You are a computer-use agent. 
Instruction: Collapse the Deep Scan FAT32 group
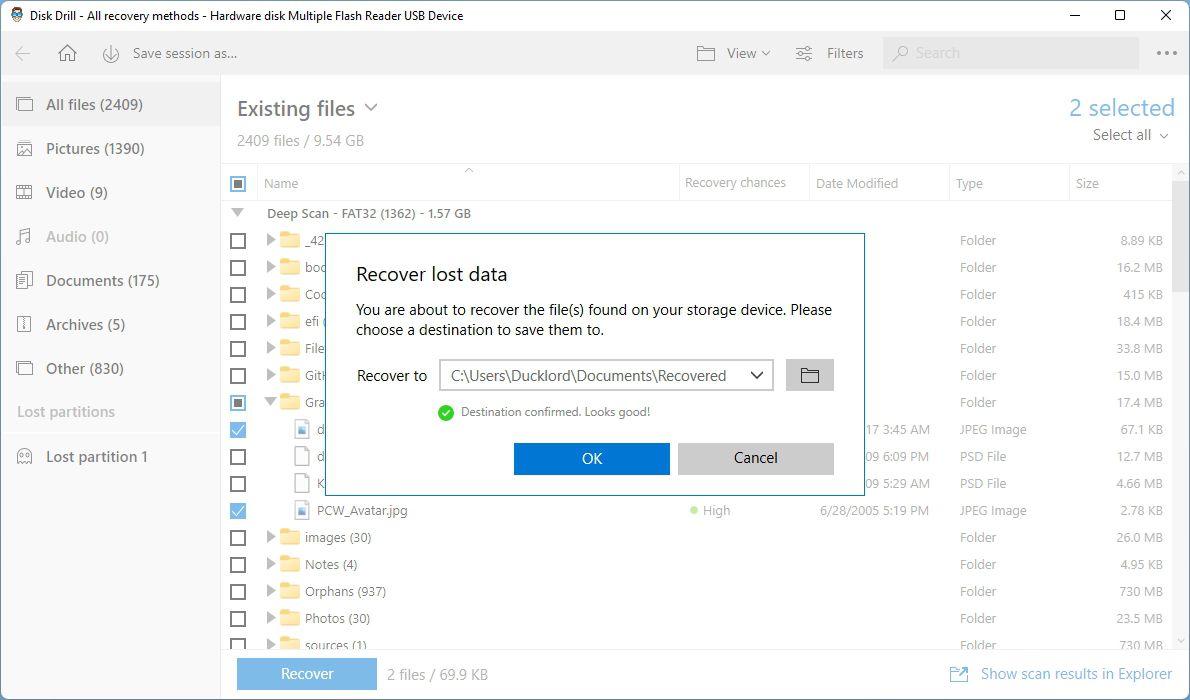(x=238, y=213)
